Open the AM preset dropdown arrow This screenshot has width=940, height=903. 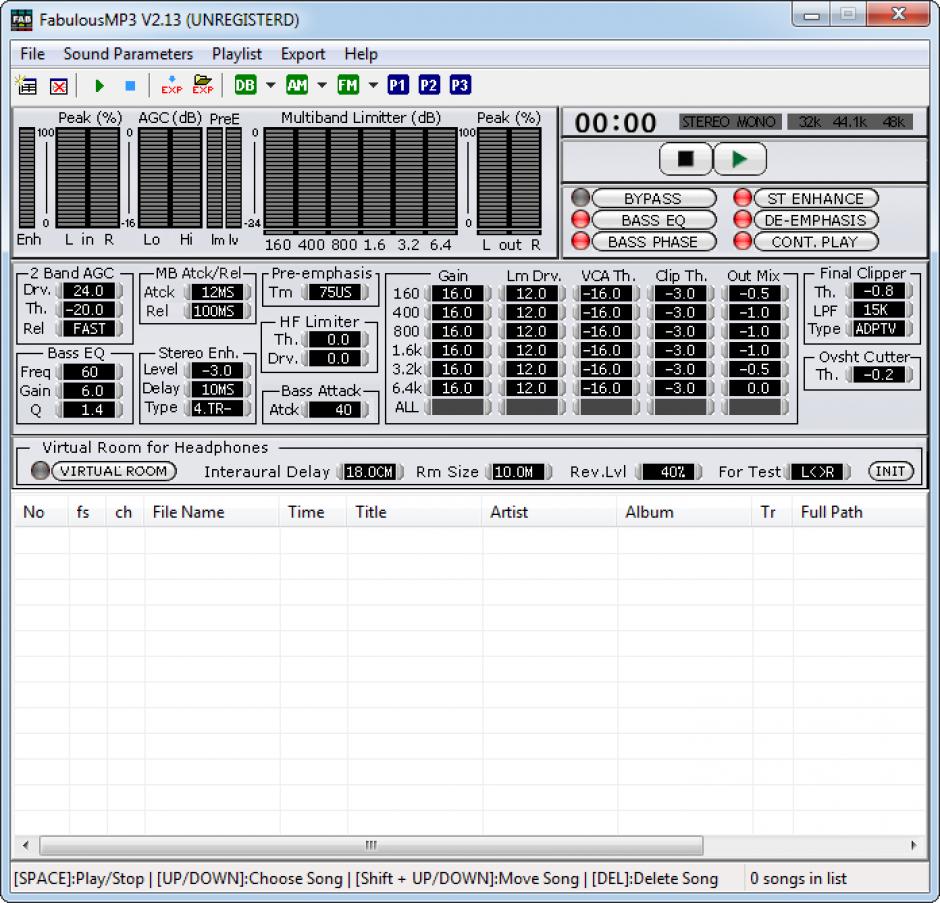coord(322,86)
